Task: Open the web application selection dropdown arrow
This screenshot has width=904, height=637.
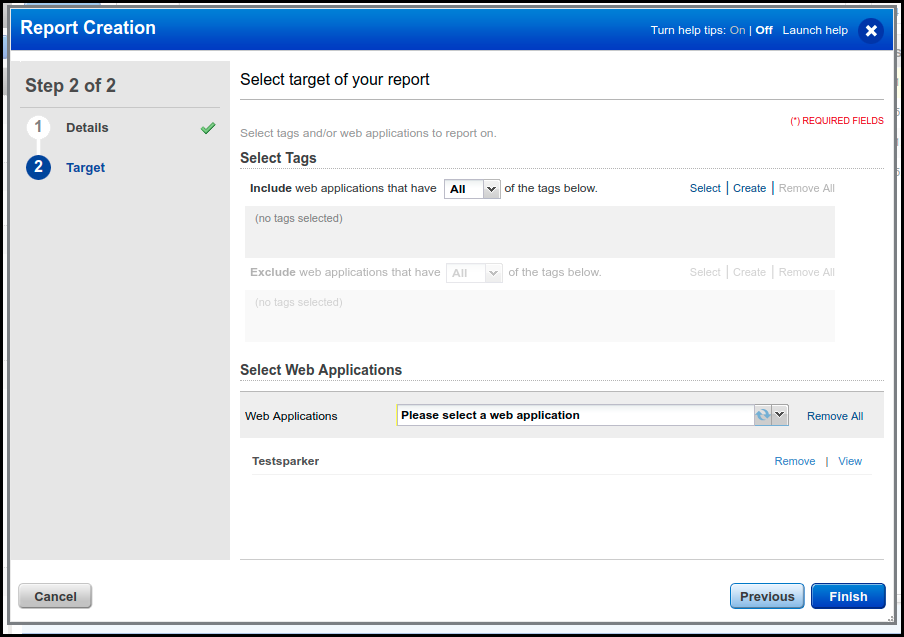Action: [780, 415]
